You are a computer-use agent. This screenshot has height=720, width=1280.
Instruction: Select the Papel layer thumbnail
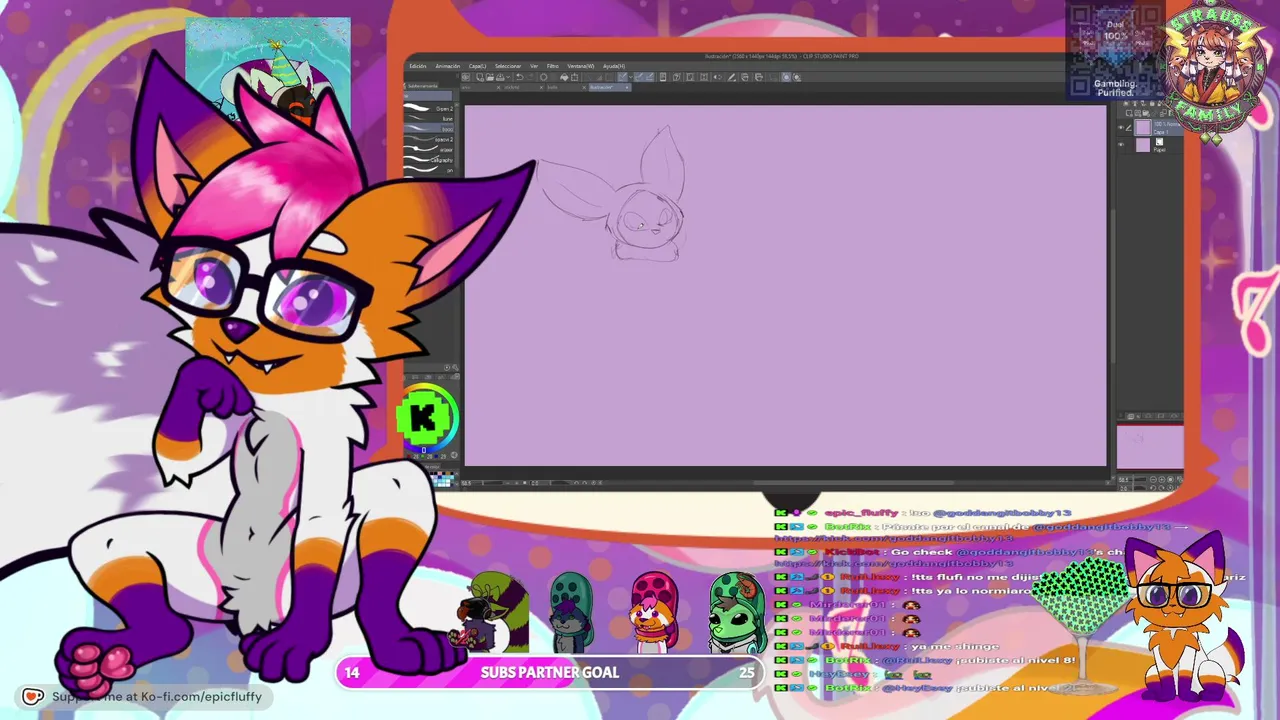(1143, 145)
